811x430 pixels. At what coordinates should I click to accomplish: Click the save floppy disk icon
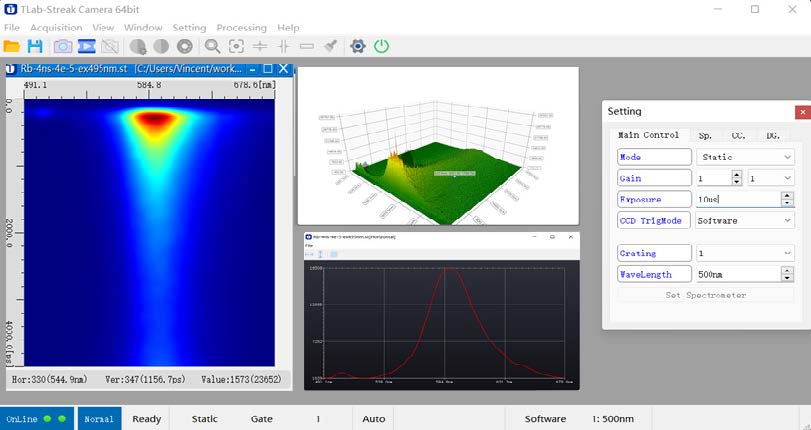(35, 46)
